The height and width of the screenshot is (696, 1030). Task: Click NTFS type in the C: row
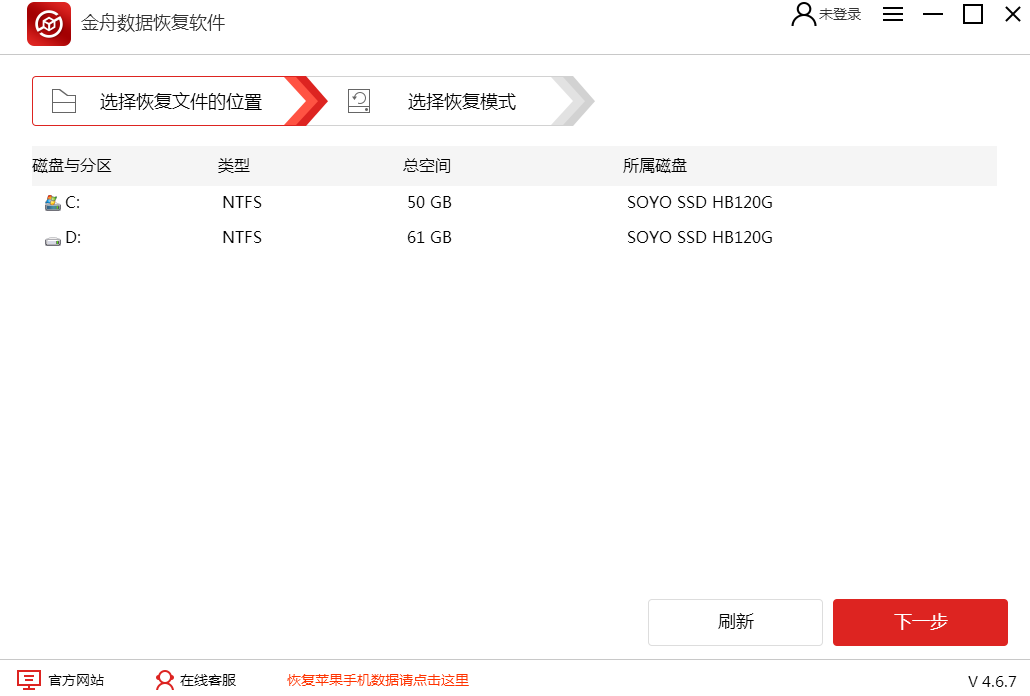point(242,202)
